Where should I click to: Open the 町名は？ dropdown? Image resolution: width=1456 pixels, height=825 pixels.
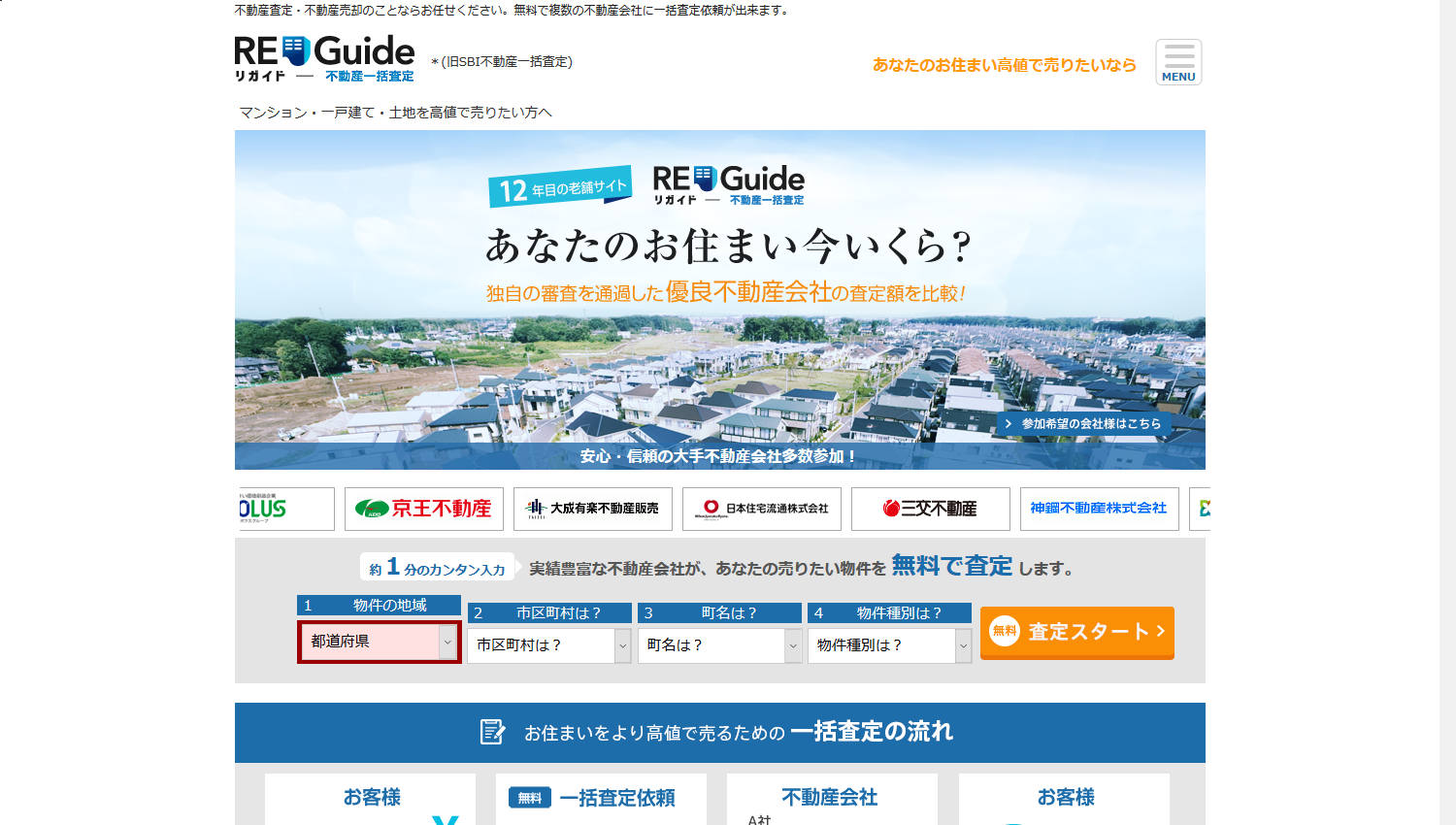click(x=719, y=645)
